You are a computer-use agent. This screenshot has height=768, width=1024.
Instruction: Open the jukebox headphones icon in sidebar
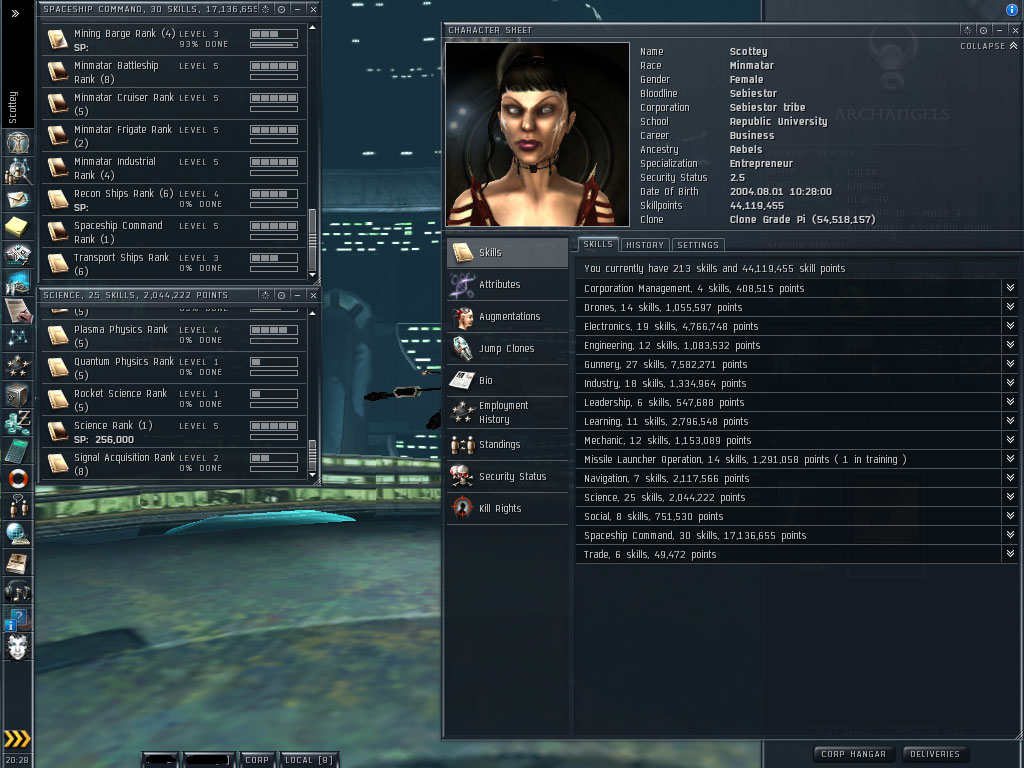click(18, 591)
